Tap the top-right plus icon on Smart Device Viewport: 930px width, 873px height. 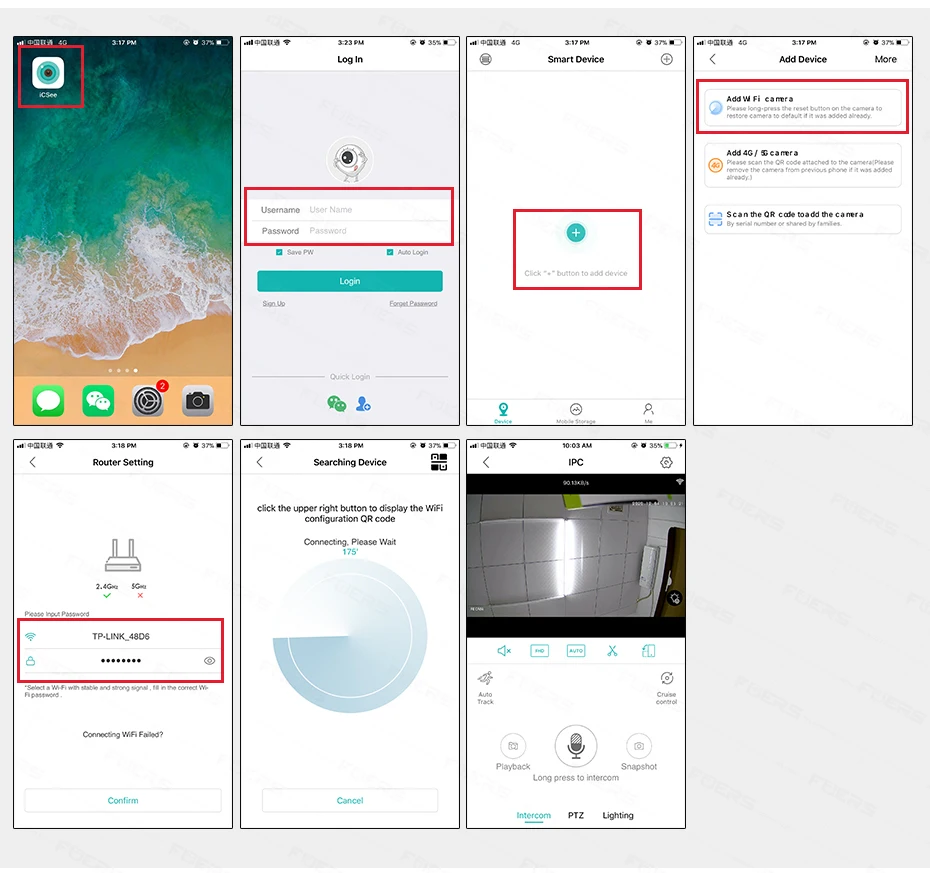[667, 59]
